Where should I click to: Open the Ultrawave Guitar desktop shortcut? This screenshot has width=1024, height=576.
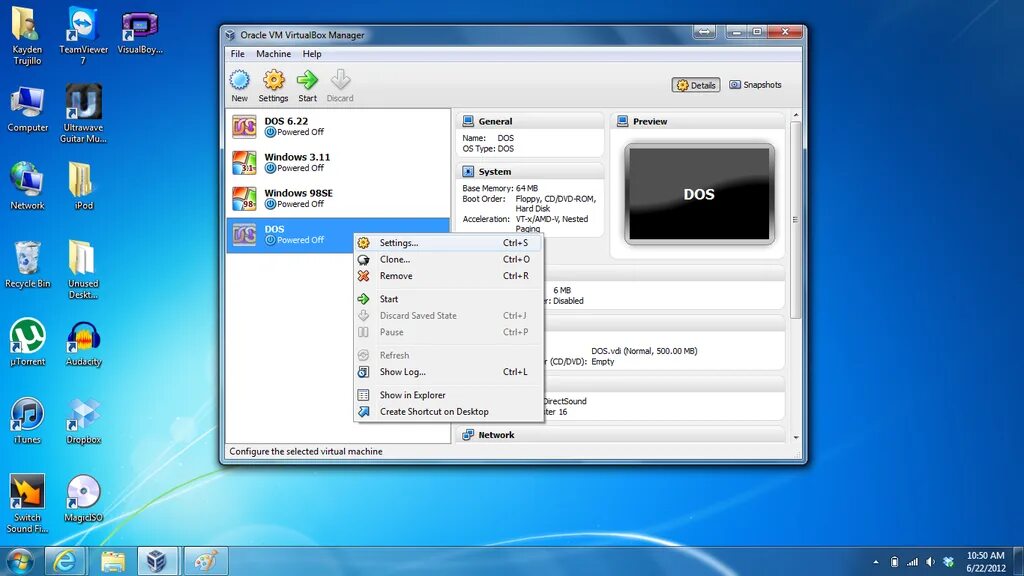click(x=83, y=114)
